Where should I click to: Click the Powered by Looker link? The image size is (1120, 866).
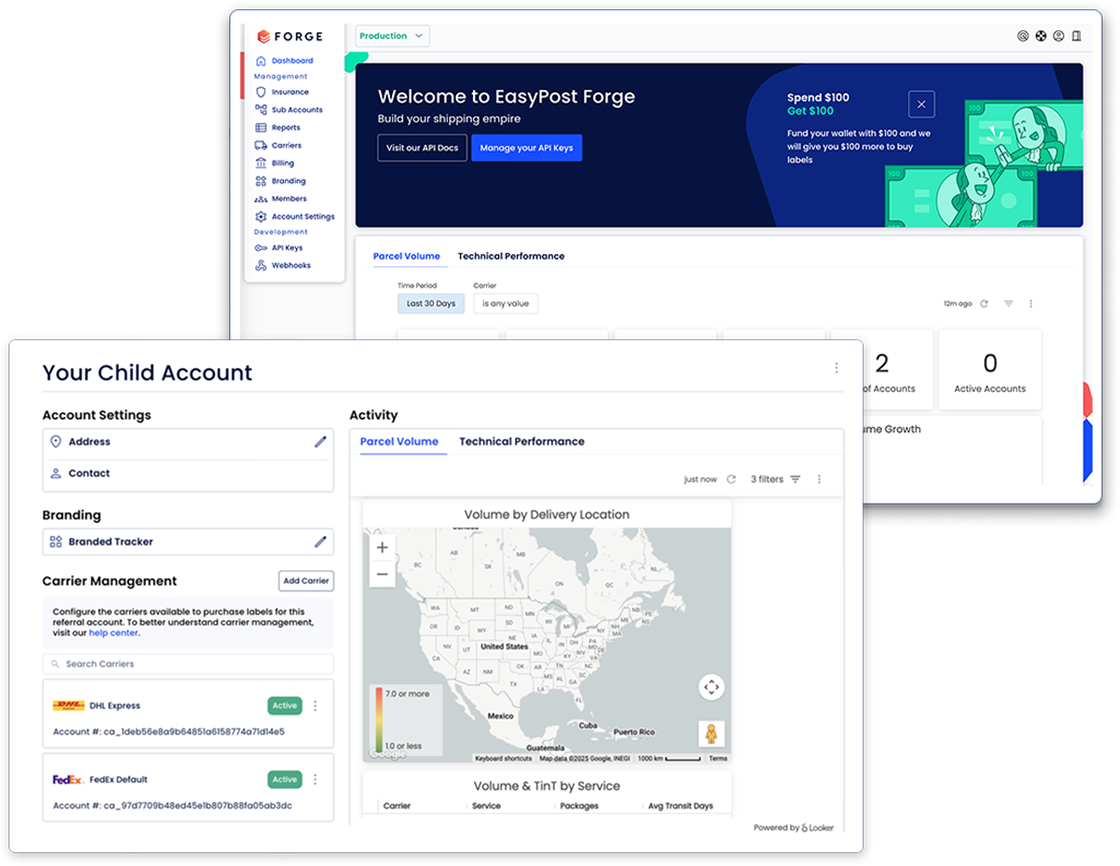click(x=794, y=828)
